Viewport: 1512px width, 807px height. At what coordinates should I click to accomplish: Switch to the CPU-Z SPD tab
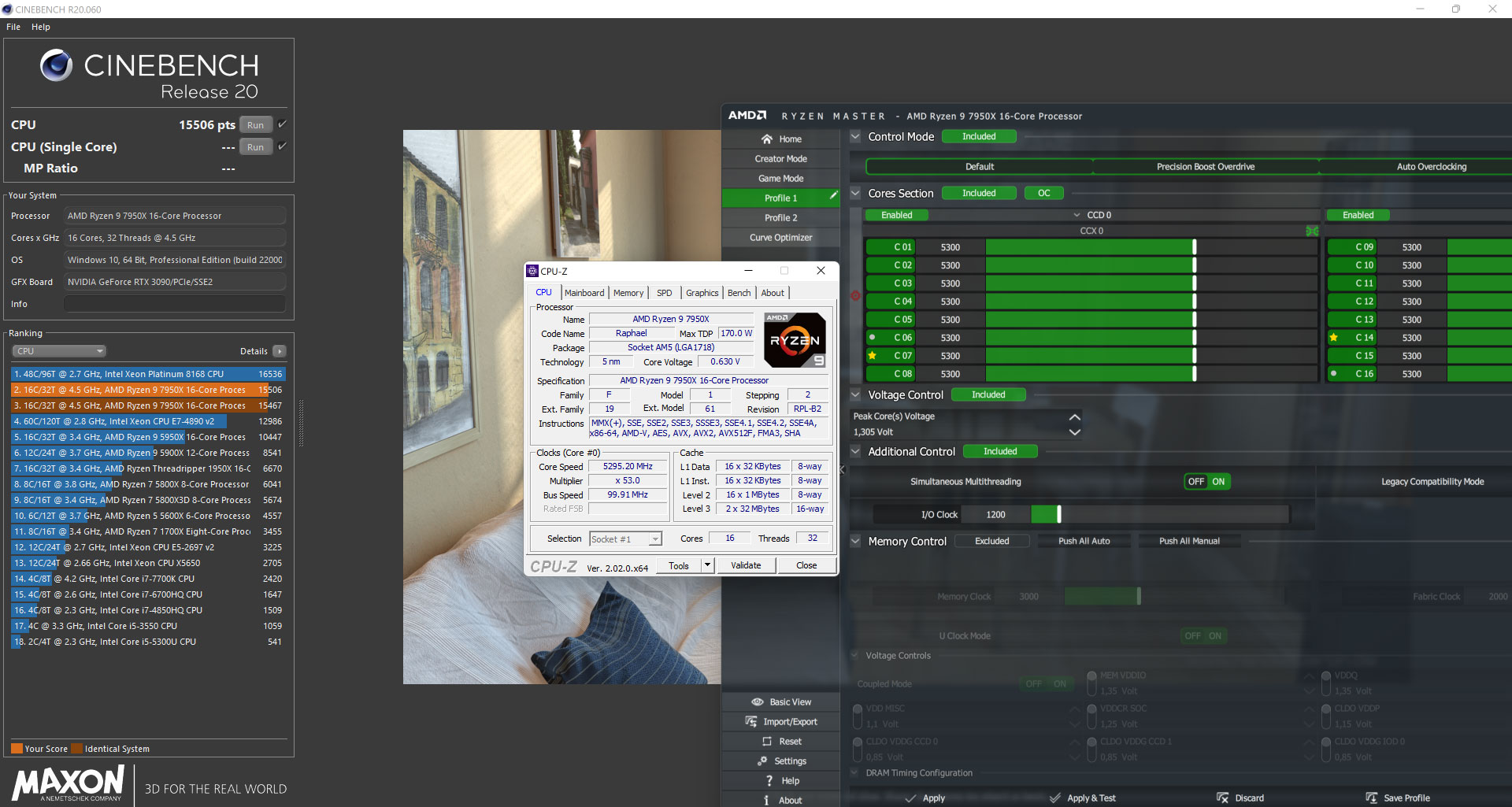click(x=665, y=293)
